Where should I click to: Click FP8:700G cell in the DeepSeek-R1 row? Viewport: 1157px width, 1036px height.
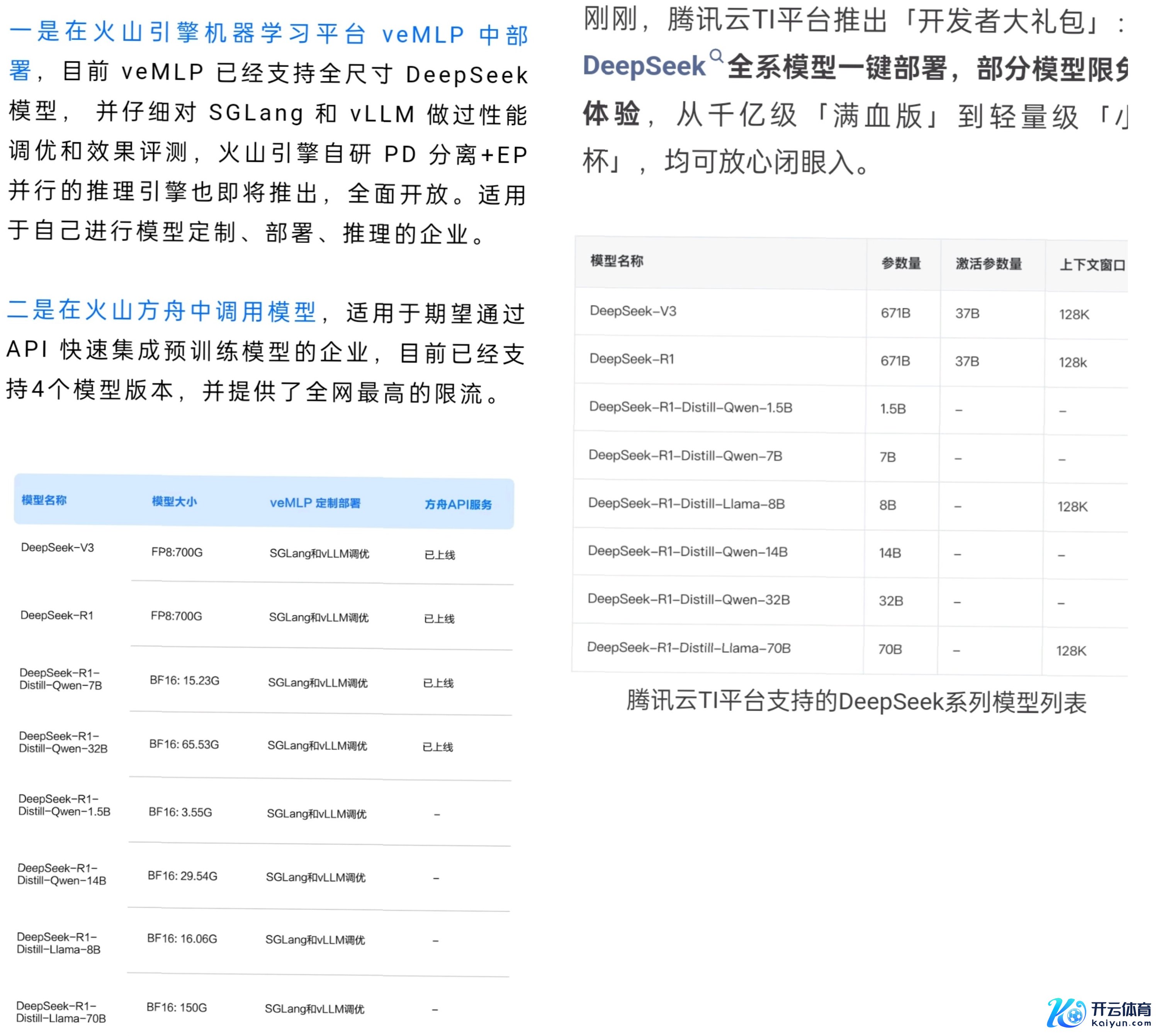pos(176,616)
